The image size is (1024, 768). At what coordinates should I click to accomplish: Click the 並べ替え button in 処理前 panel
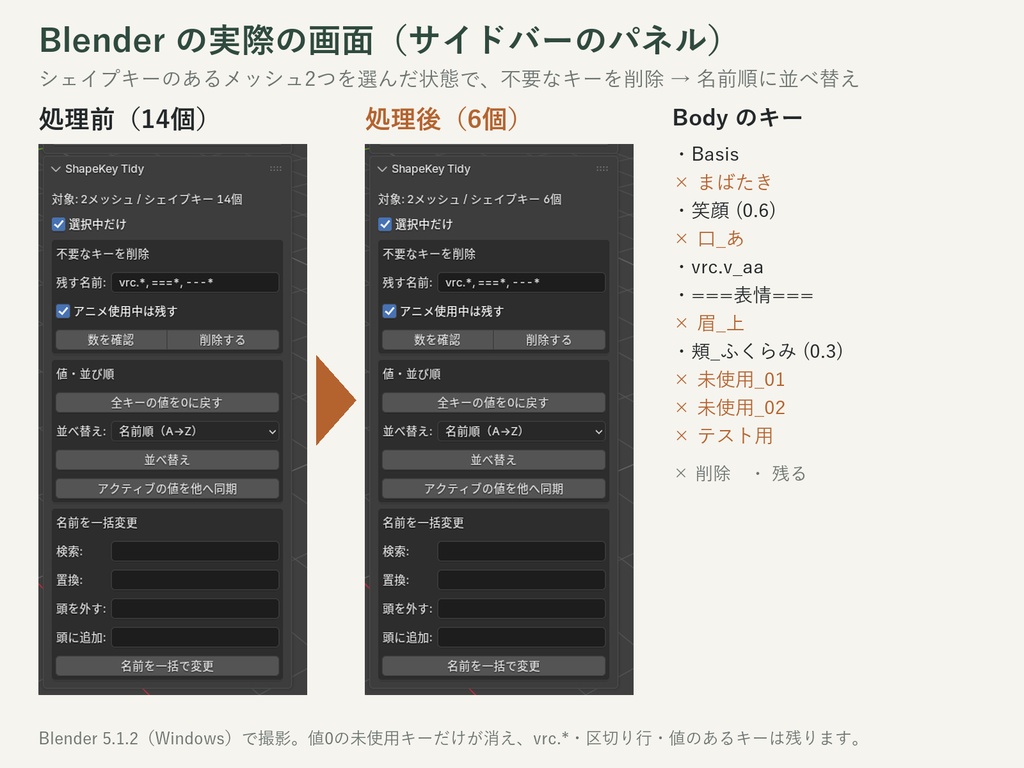click(167, 460)
